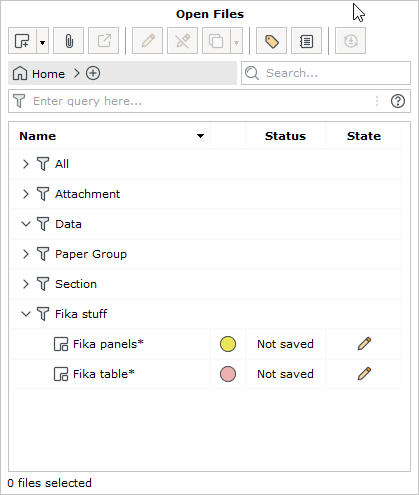Open the new file dropdown arrow

pos(42,42)
